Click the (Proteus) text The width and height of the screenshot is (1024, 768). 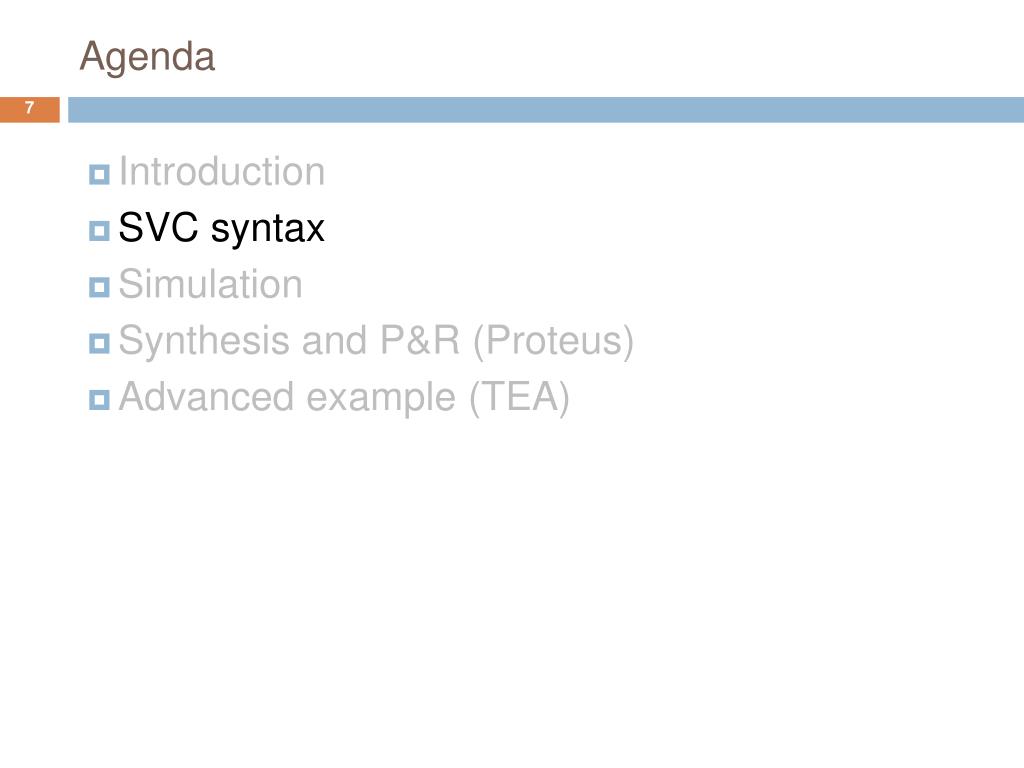click(553, 341)
